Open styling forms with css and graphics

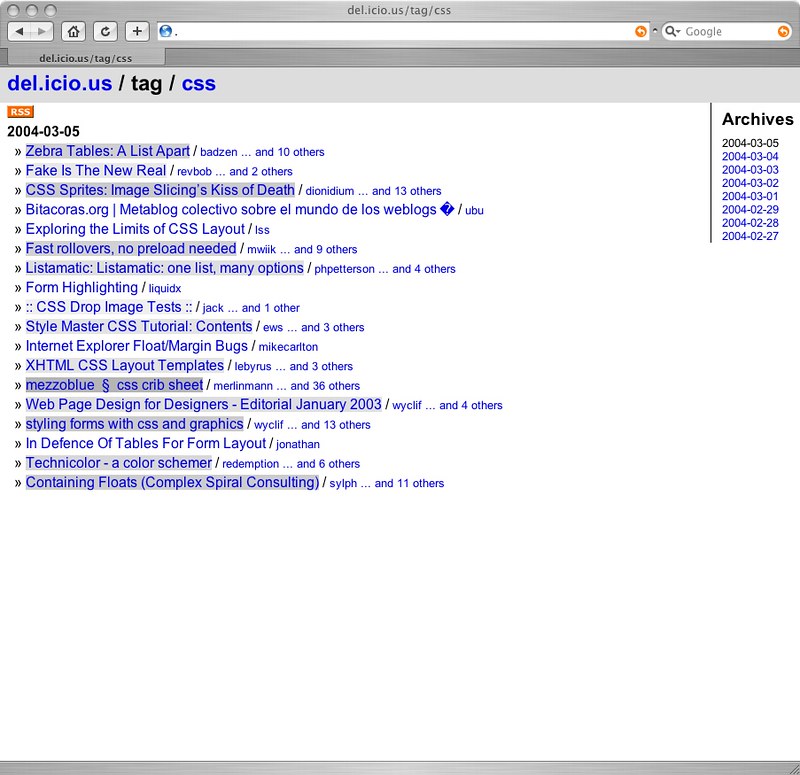[135, 423]
